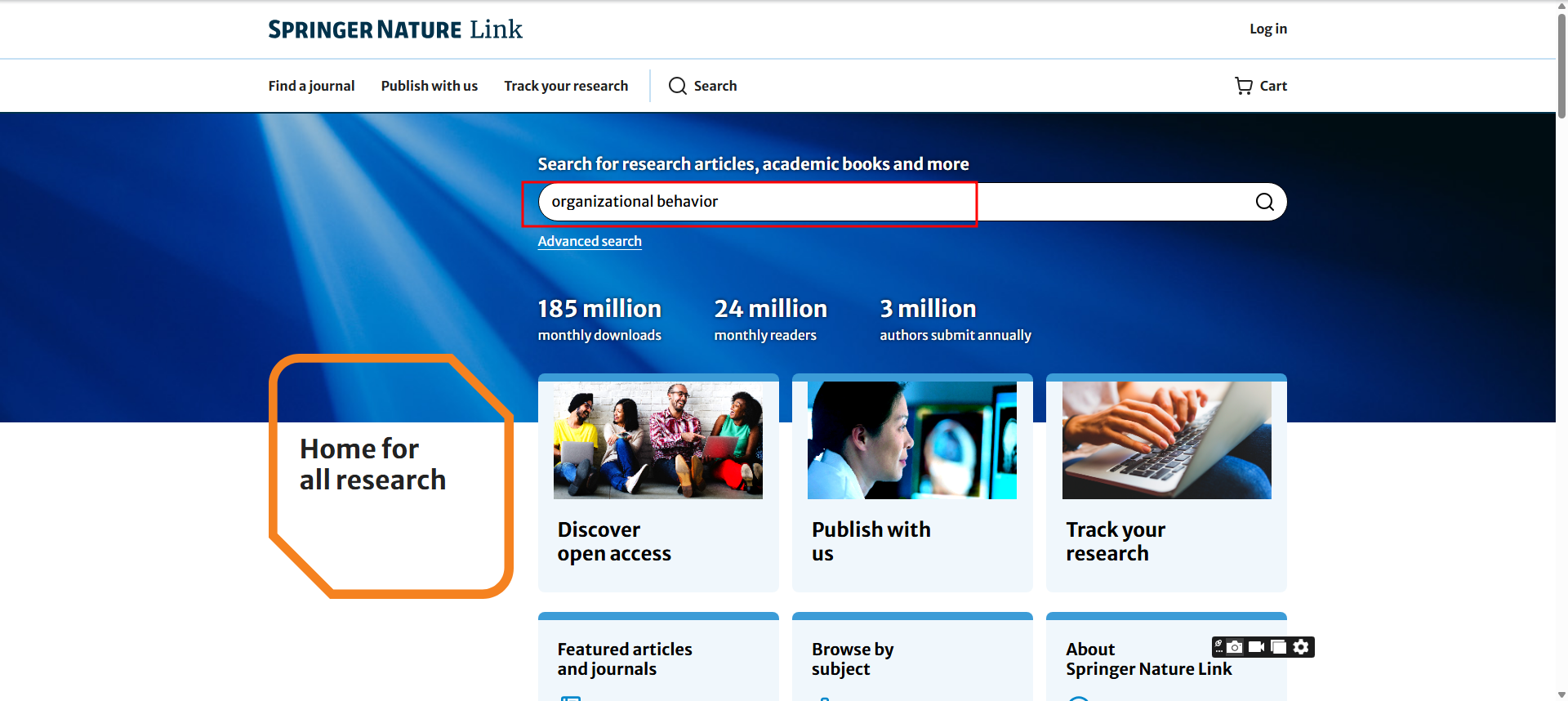Viewport: 1568px width, 701px height.
Task: Click the link-dots icon at overlay start
Action: (x=1218, y=647)
